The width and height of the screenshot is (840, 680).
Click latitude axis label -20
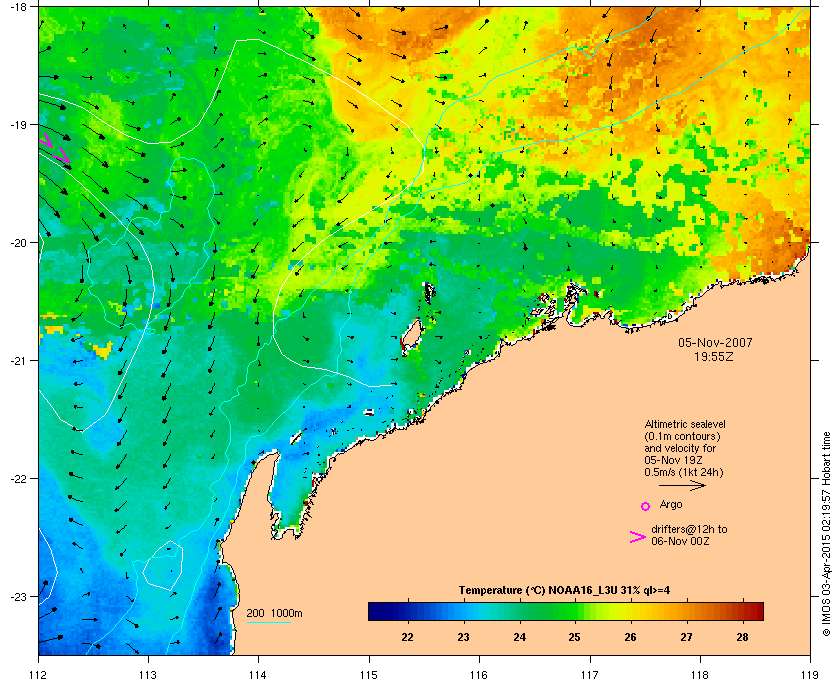pyautogui.click(x=19, y=243)
